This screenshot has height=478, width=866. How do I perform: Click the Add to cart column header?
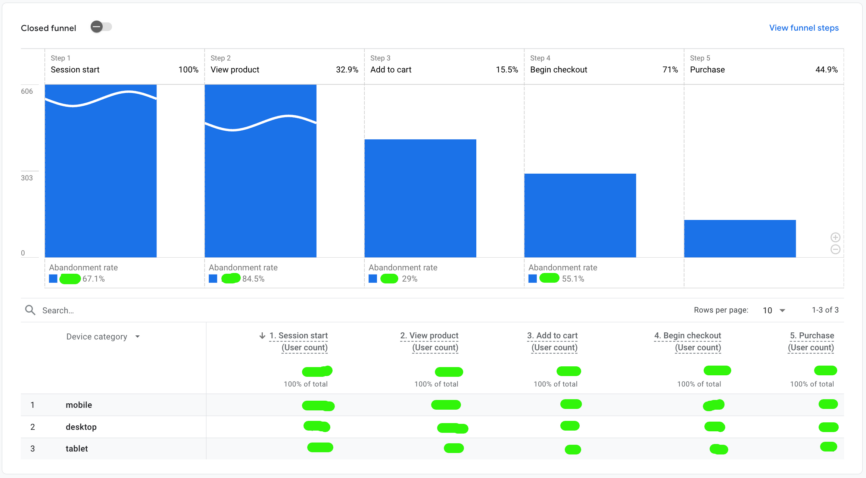(552, 336)
